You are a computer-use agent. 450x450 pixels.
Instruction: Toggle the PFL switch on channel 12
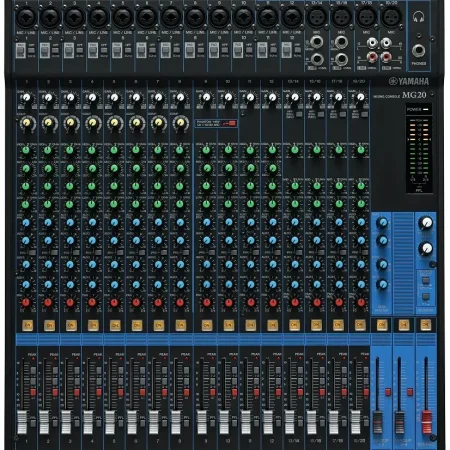[x=278, y=423]
